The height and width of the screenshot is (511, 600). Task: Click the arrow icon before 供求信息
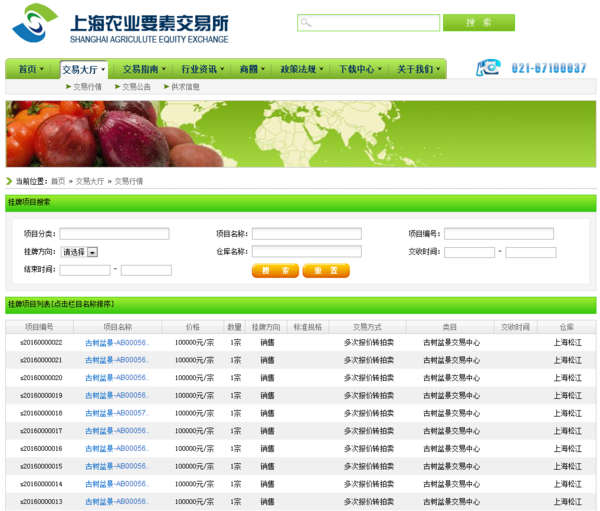(166, 87)
